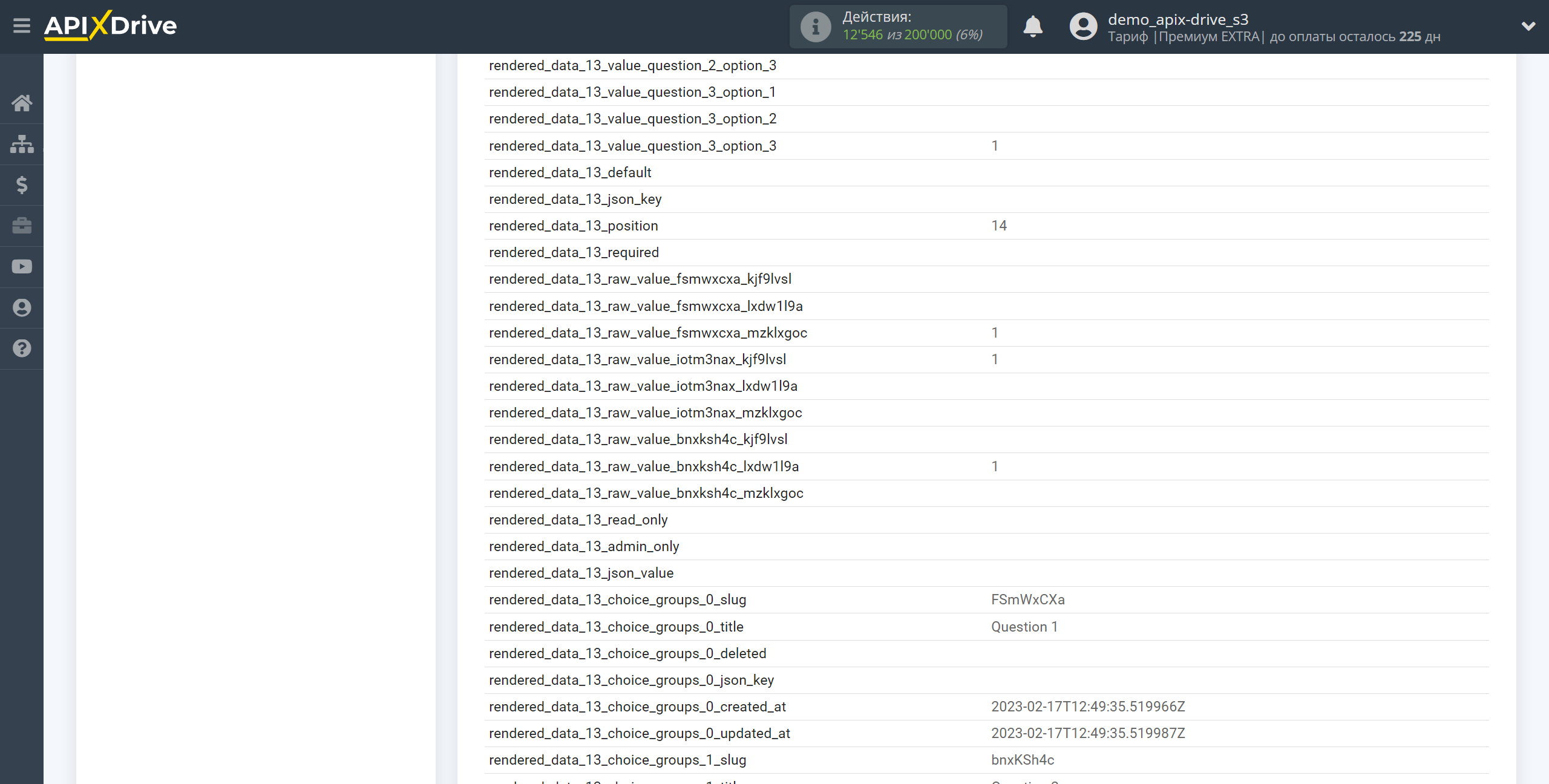Screen dimensions: 1549x784
Task: Select row rendered_data_13_required
Action: (x=986, y=252)
